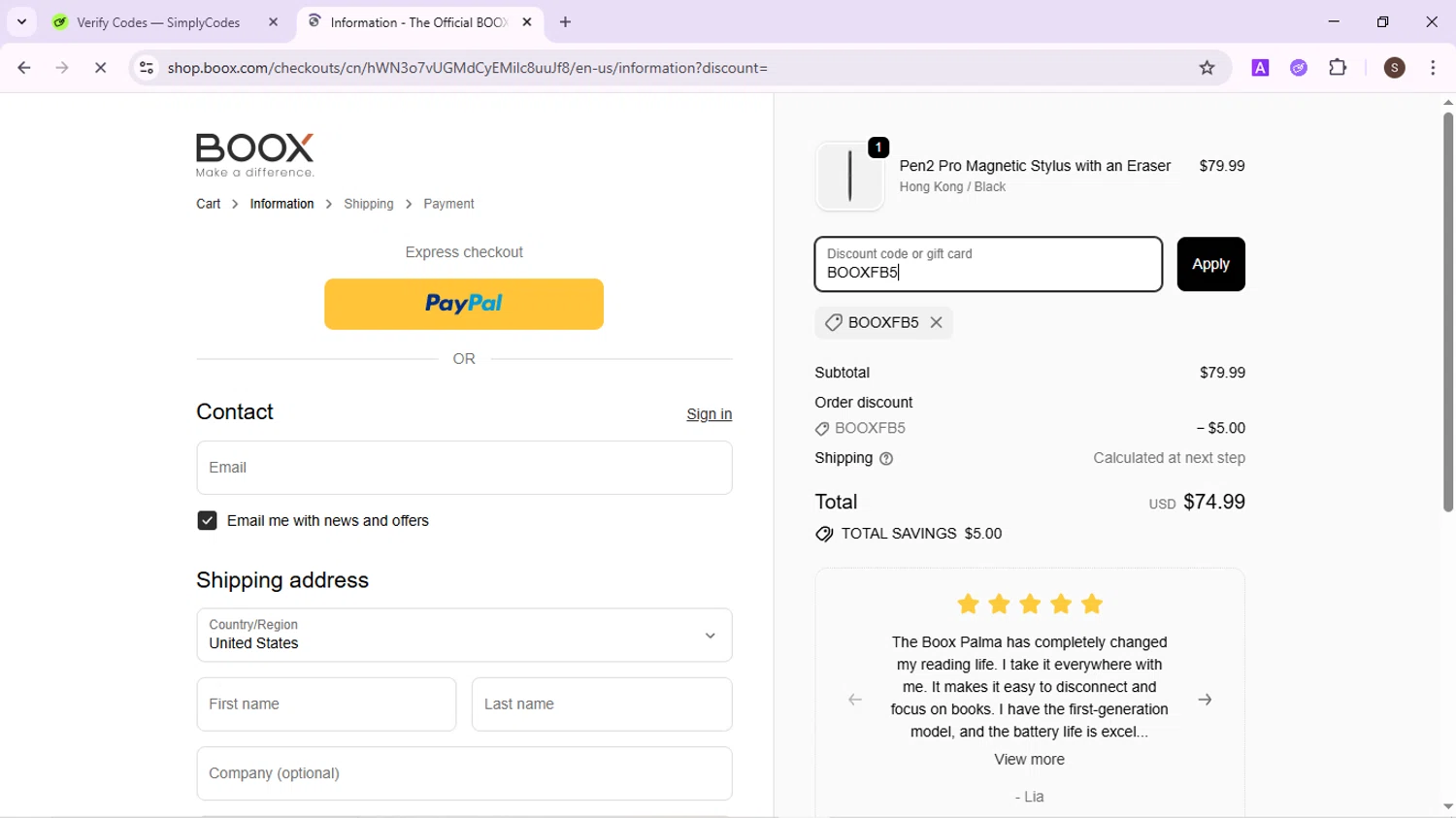Open the Country/Region dropdown
The height and width of the screenshot is (818, 1456).
(464, 635)
